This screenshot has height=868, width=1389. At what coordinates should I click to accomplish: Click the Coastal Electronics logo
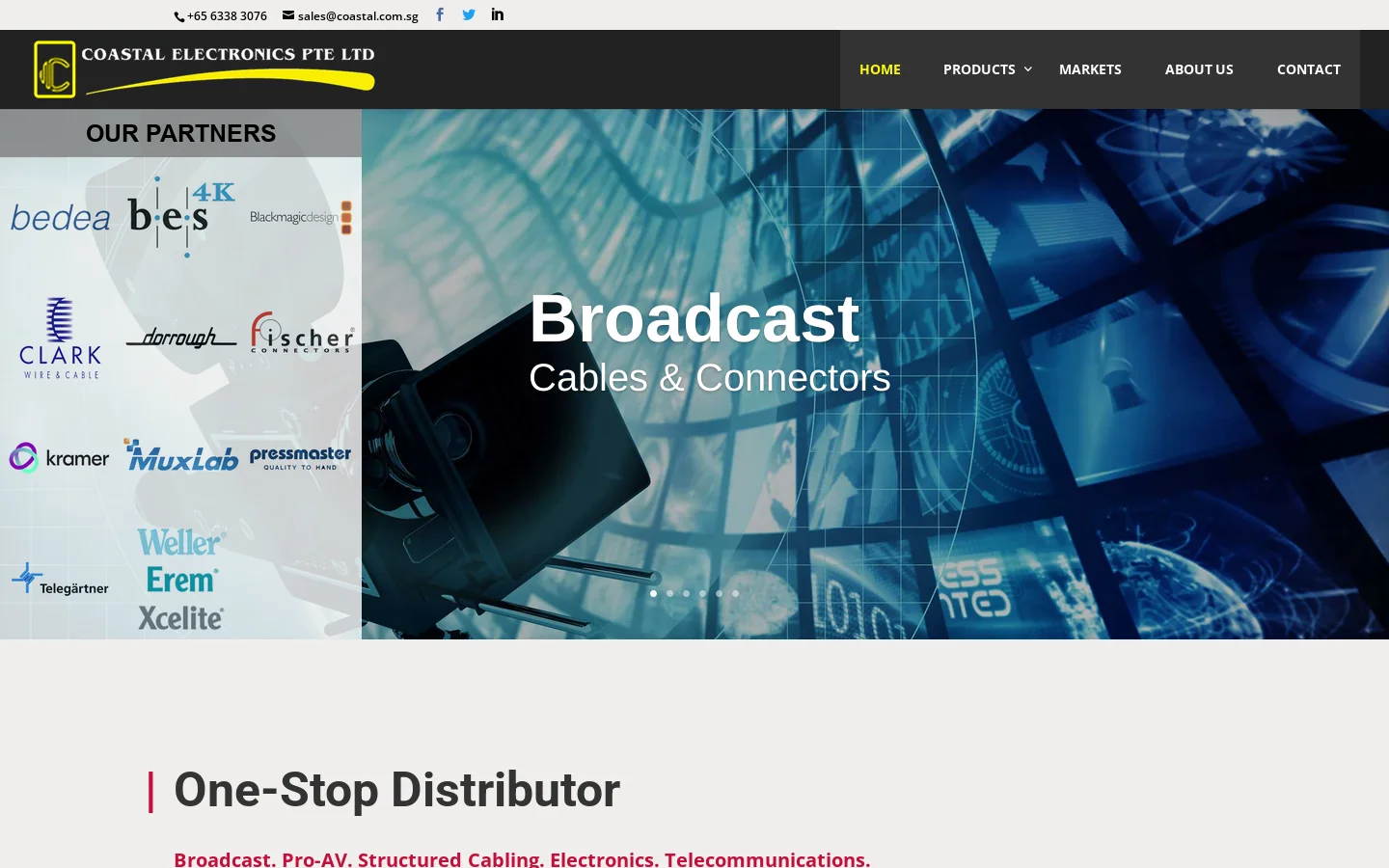[x=204, y=68]
